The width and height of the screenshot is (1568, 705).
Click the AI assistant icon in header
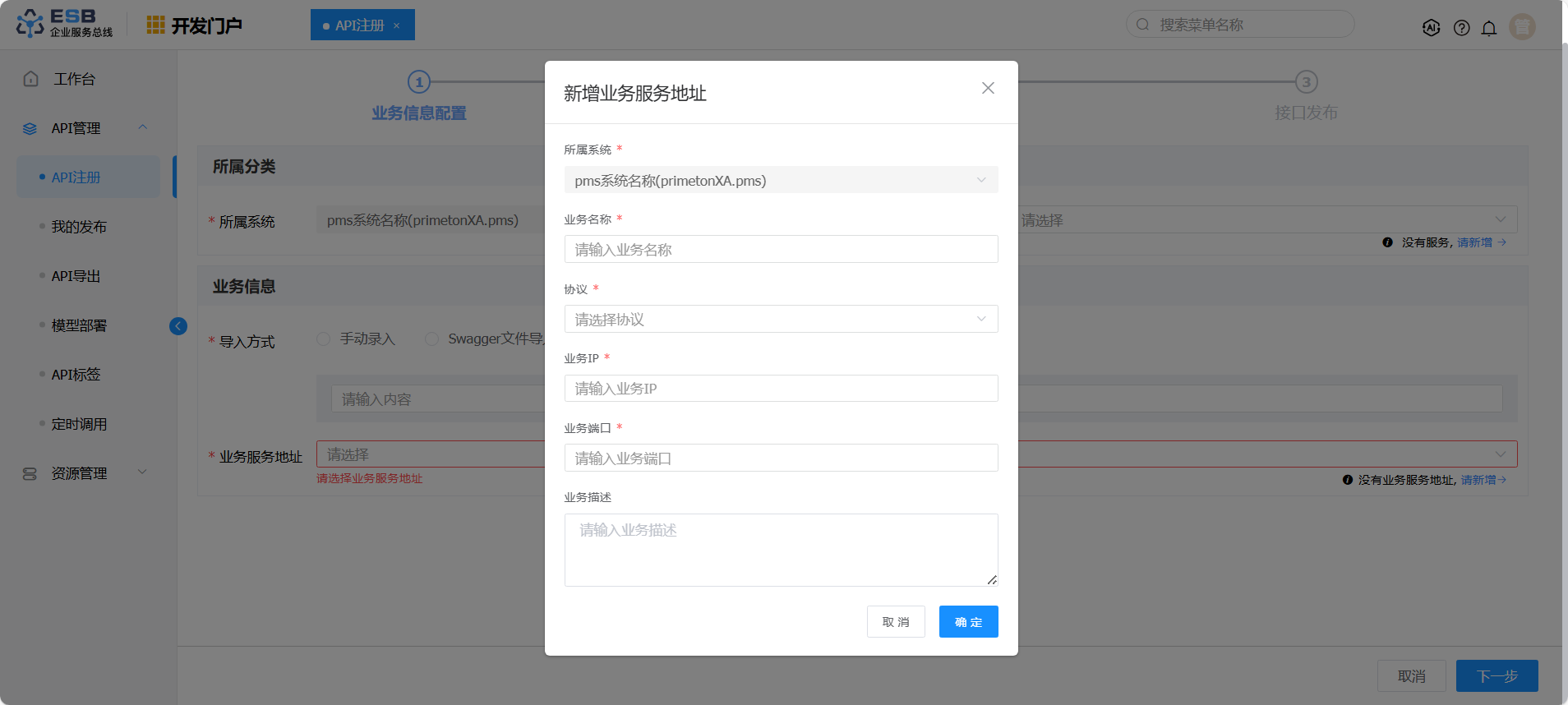(x=1431, y=27)
